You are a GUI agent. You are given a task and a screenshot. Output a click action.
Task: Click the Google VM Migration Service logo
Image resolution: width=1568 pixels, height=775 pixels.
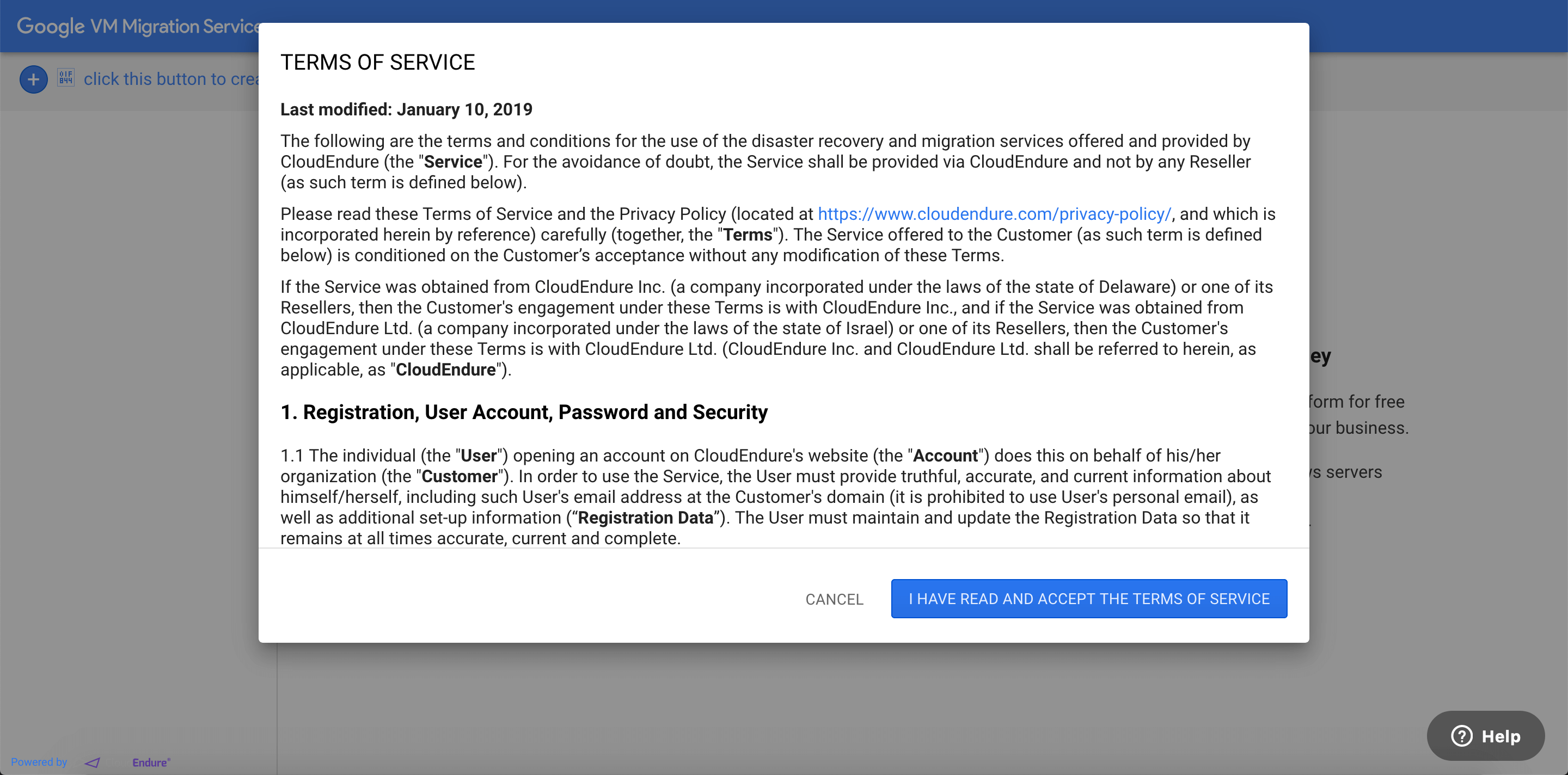coord(139,26)
